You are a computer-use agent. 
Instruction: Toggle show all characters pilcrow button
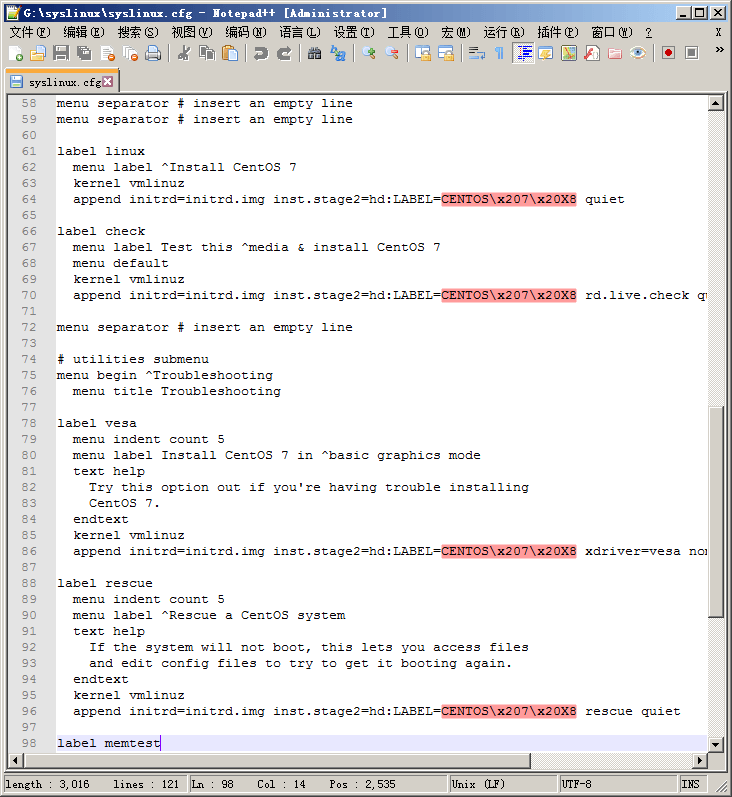(x=499, y=54)
